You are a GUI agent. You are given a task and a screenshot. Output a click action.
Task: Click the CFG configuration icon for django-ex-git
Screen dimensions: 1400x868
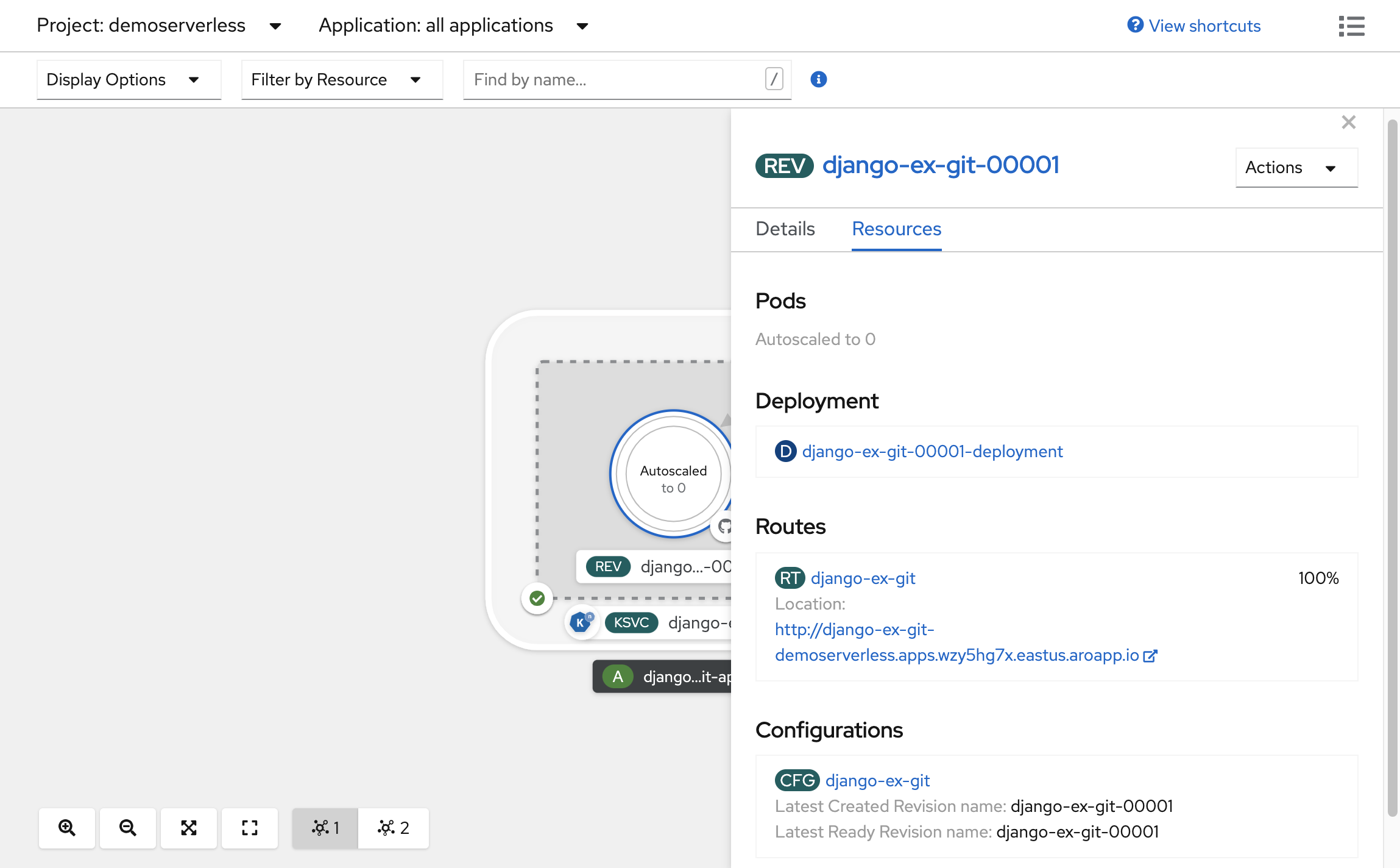tap(797, 780)
